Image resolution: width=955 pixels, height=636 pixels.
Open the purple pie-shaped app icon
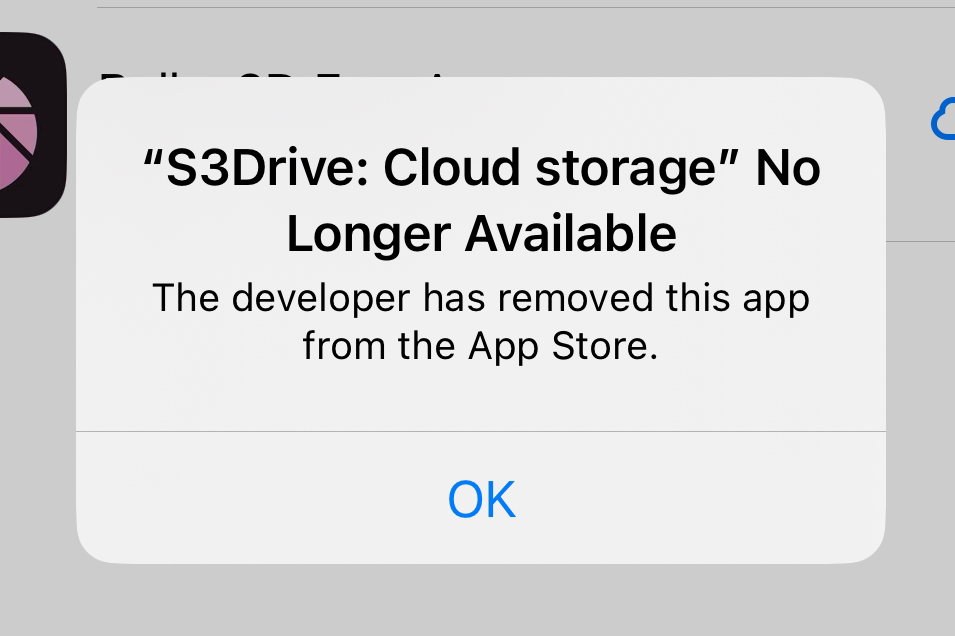[x=30, y=125]
